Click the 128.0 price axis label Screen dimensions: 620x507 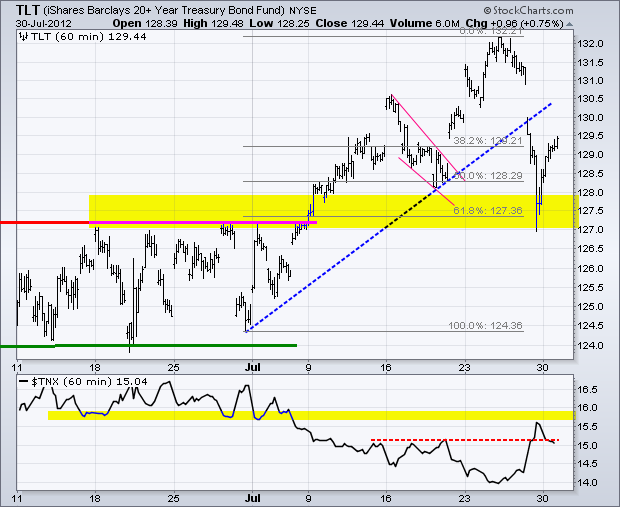[x=591, y=193]
